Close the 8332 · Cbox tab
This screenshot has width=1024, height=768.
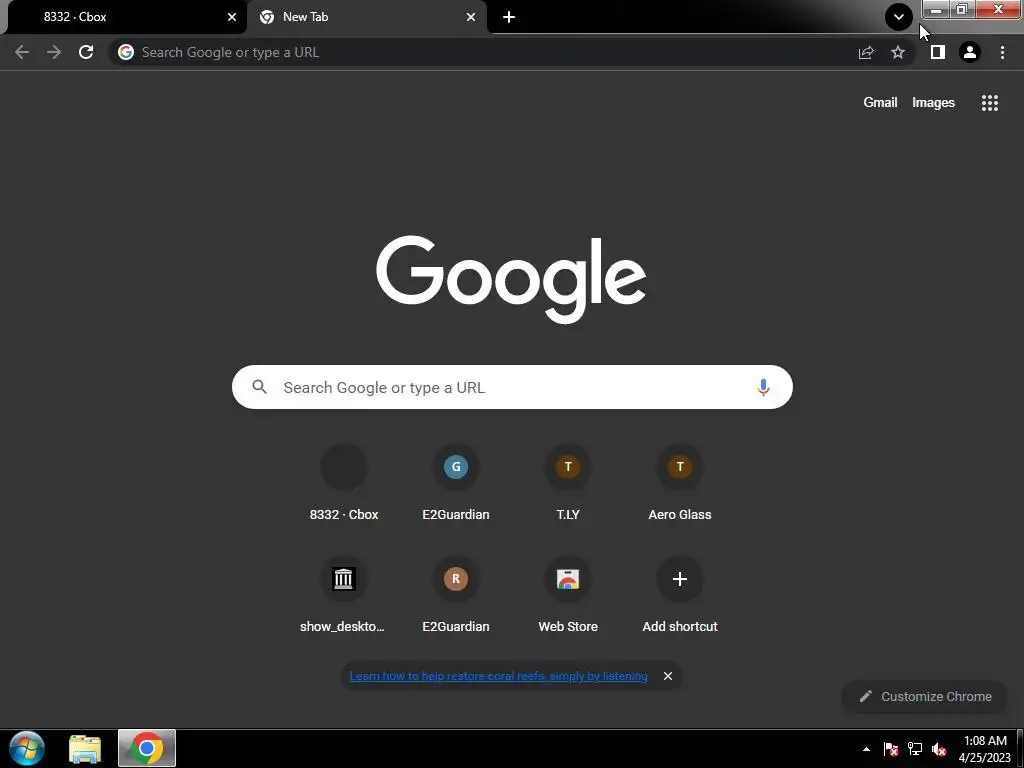pos(232,17)
